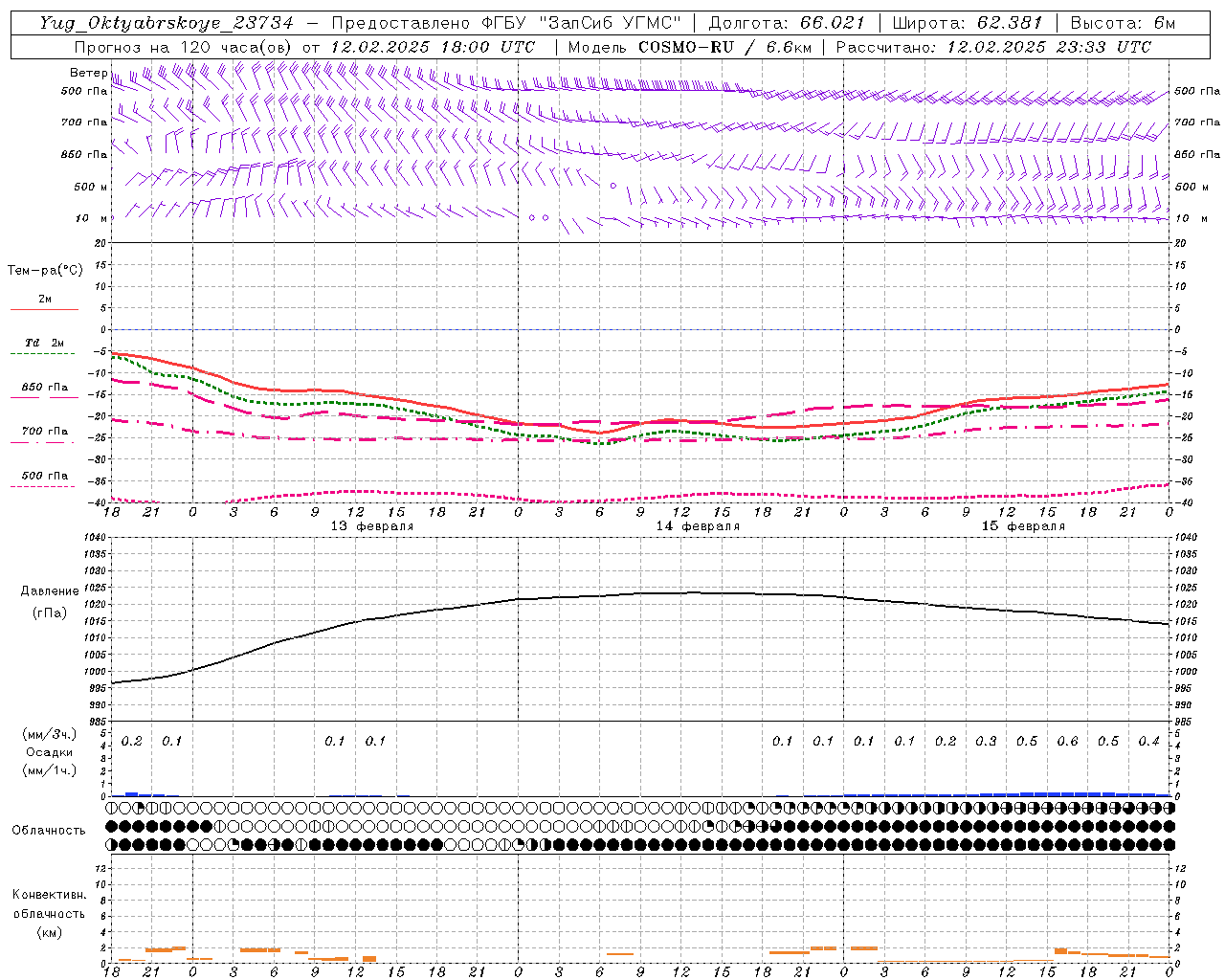
Task: Click the "6.6км" model resolution text
Action: tap(787, 47)
